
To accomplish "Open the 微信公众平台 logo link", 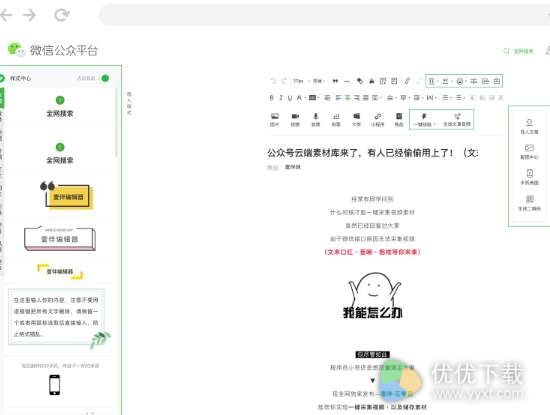I will pyautogui.click(x=52, y=50).
